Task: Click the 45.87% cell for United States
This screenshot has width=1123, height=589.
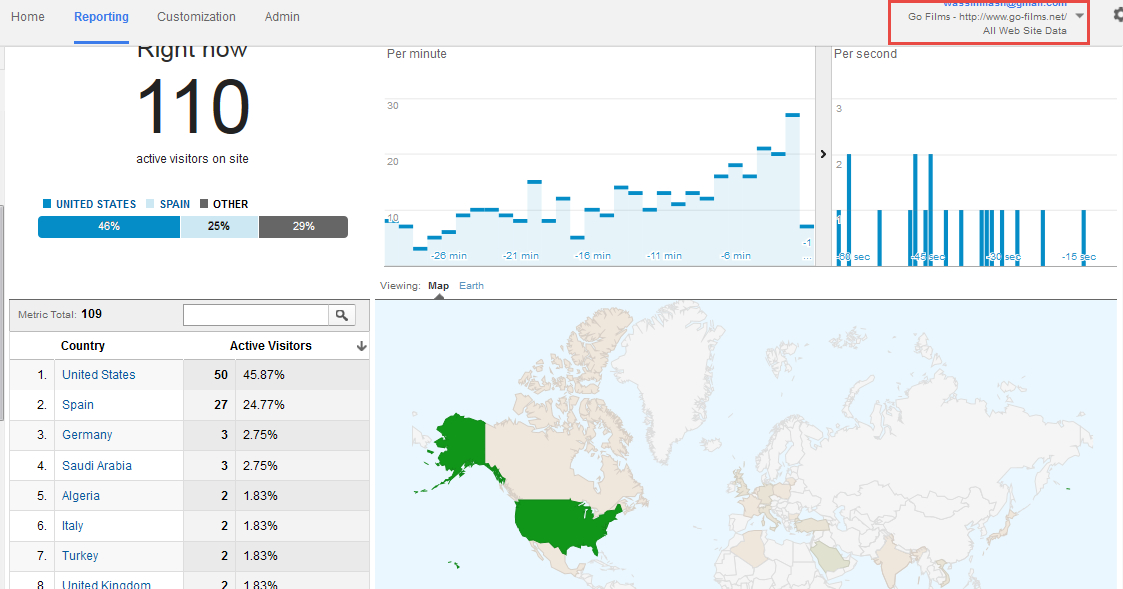Action: 264,375
